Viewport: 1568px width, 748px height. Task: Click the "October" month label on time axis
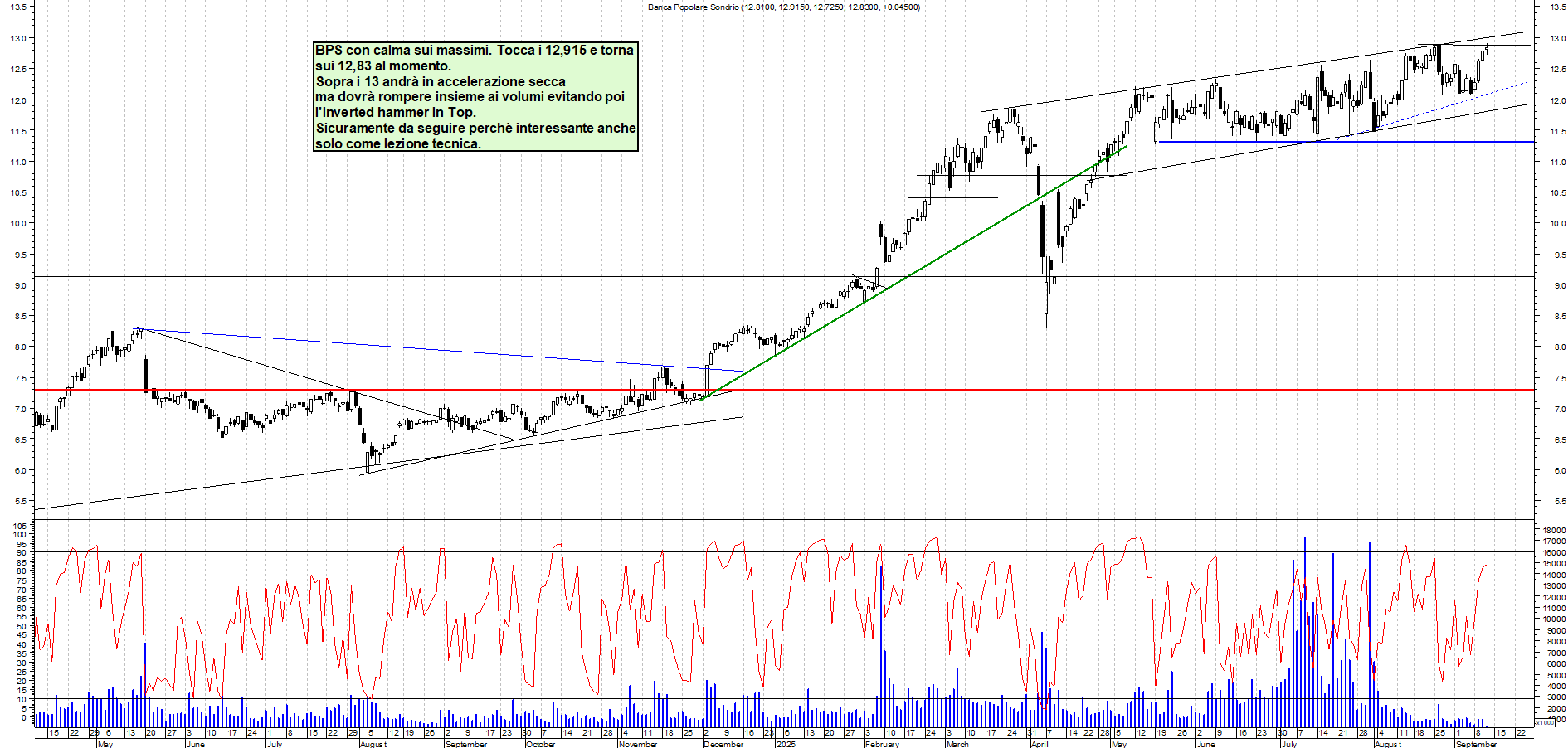point(540,744)
